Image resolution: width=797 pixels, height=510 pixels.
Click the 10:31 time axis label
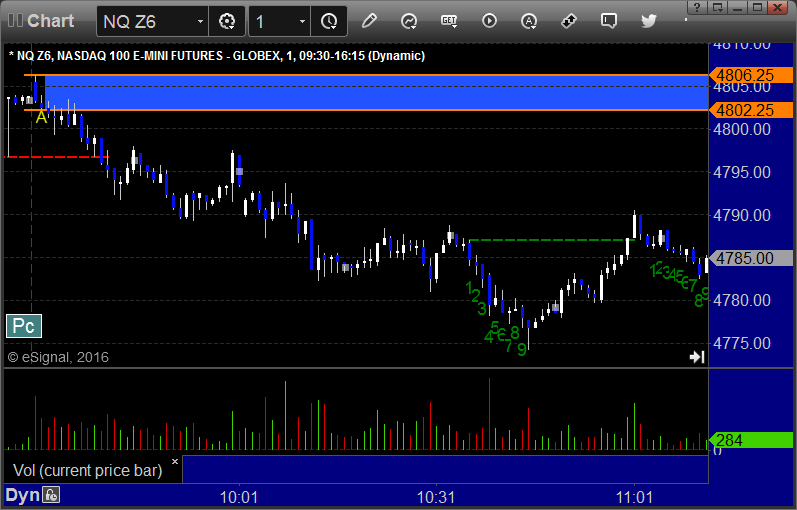(x=436, y=497)
